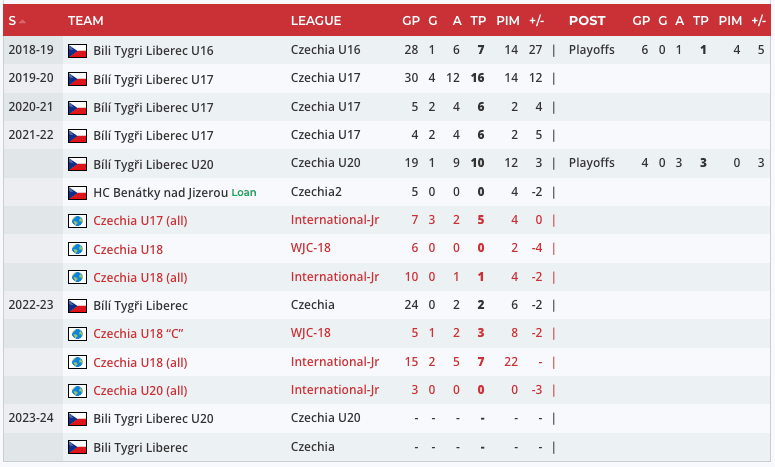
Task: Open Czechia U18 (all) International-Jr link in 2022-23
Action: point(335,362)
